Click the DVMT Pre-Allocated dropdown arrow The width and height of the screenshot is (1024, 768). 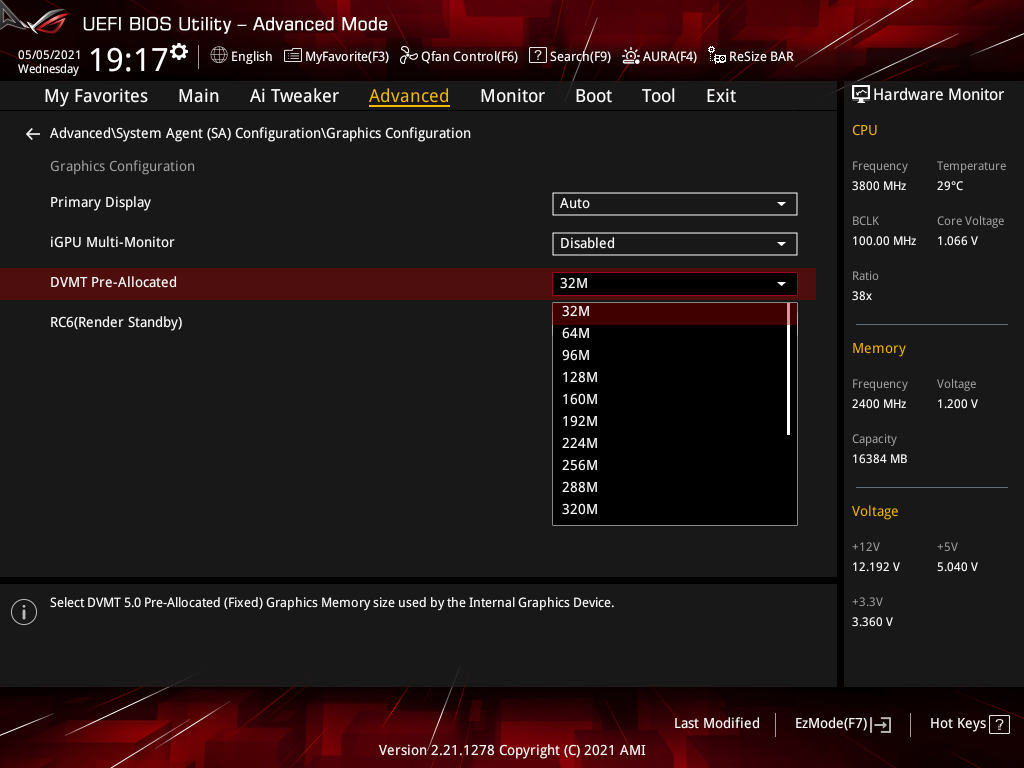click(x=781, y=283)
